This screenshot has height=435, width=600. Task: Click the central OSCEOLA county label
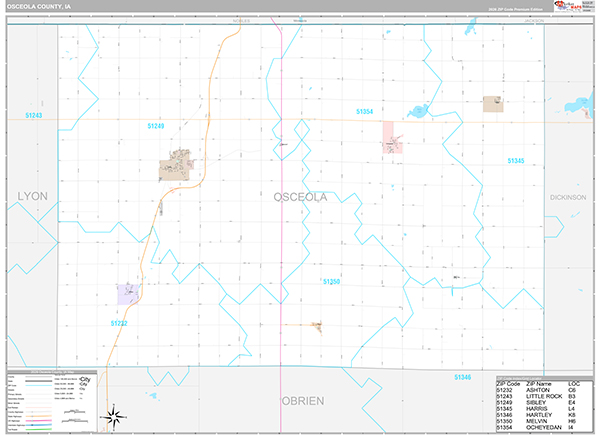pos(300,197)
